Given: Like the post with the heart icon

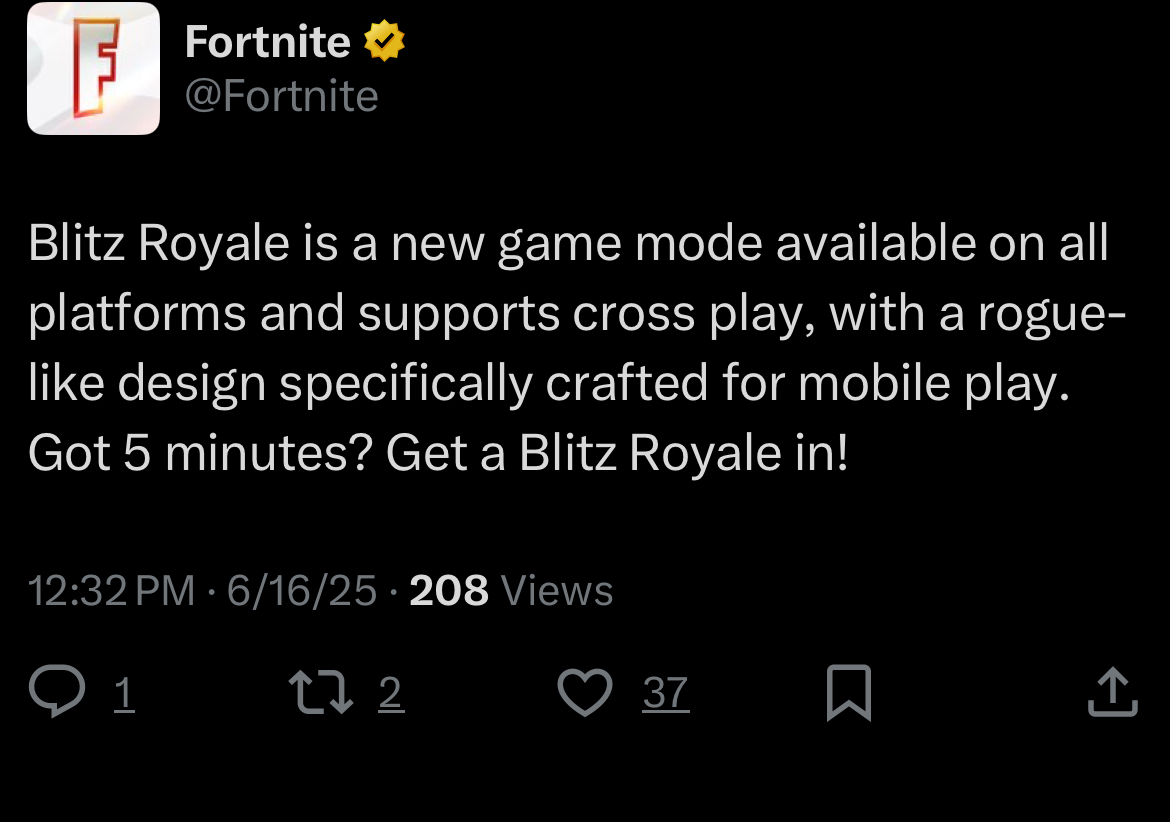Looking at the screenshot, I should pyautogui.click(x=585, y=692).
